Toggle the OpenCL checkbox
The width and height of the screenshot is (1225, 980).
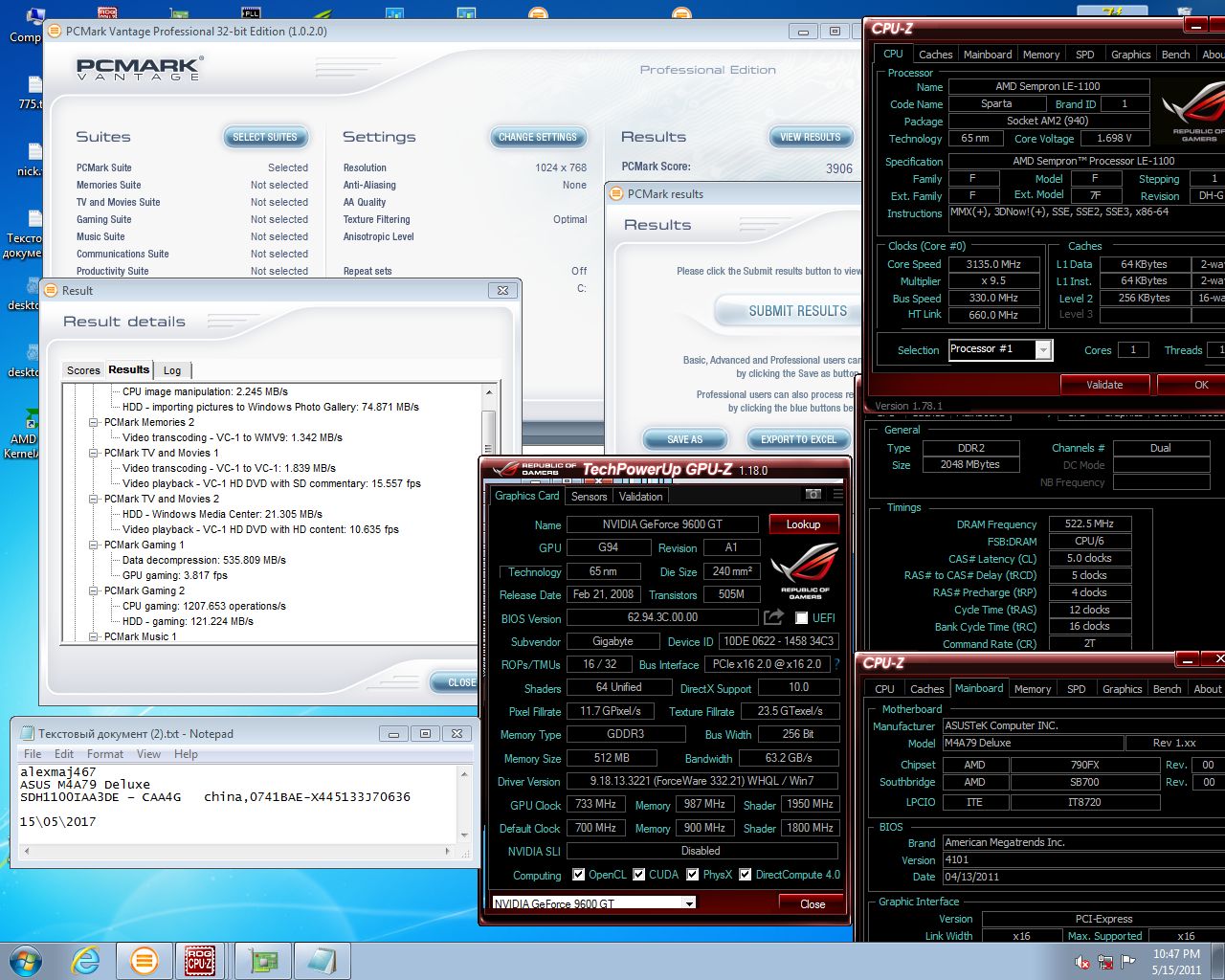tap(578, 874)
